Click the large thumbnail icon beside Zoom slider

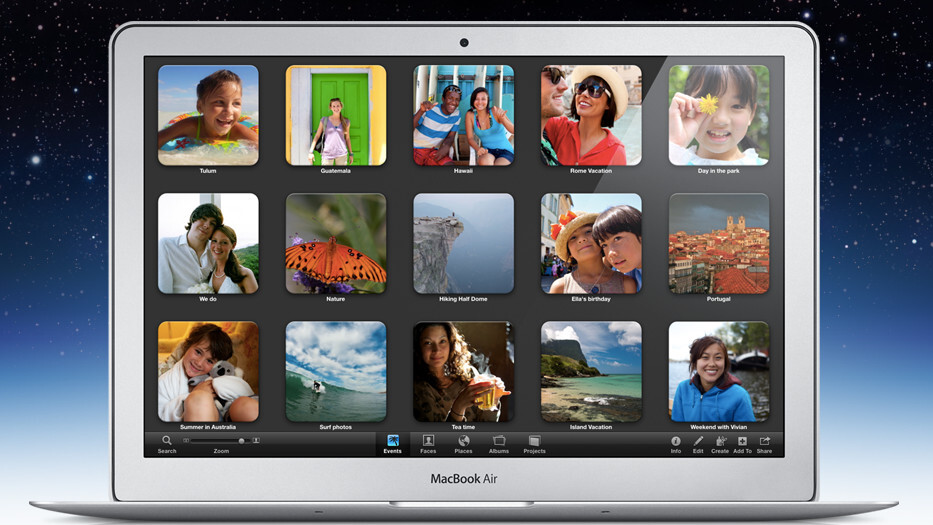[x=256, y=441]
